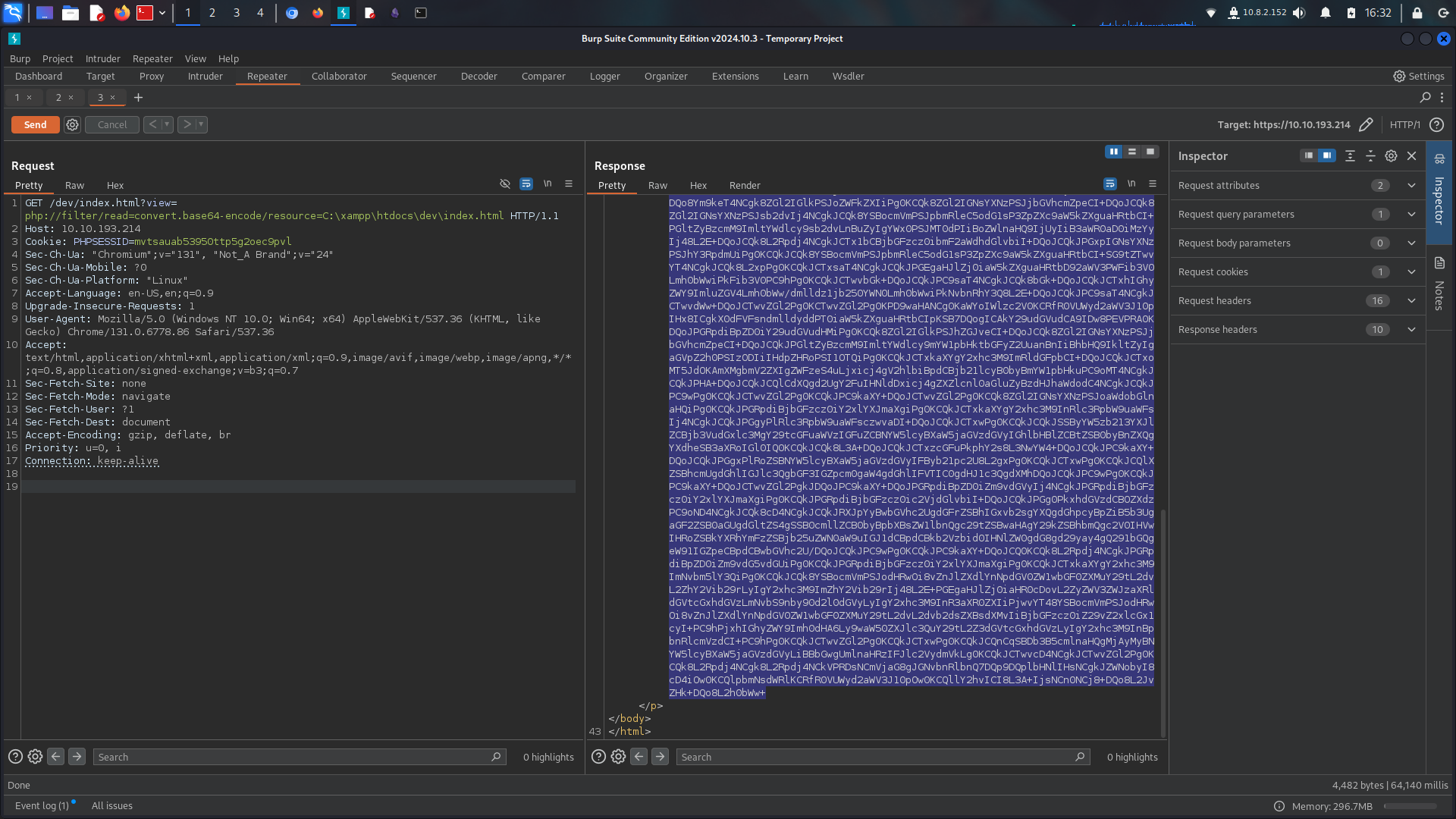Select top-bottom layout view
The height and width of the screenshot is (819, 1456).
pos(1132,152)
